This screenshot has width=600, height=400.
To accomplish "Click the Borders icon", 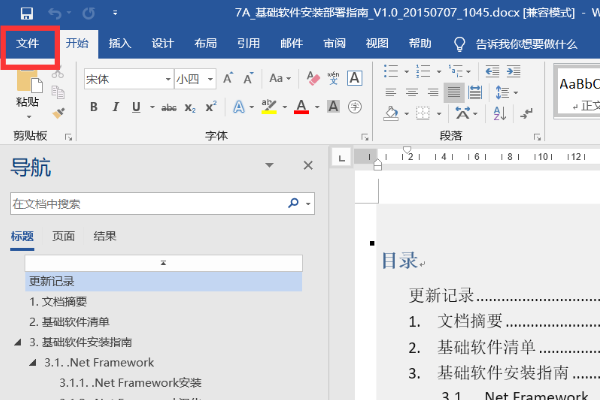I will pyautogui.click(x=423, y=113).
